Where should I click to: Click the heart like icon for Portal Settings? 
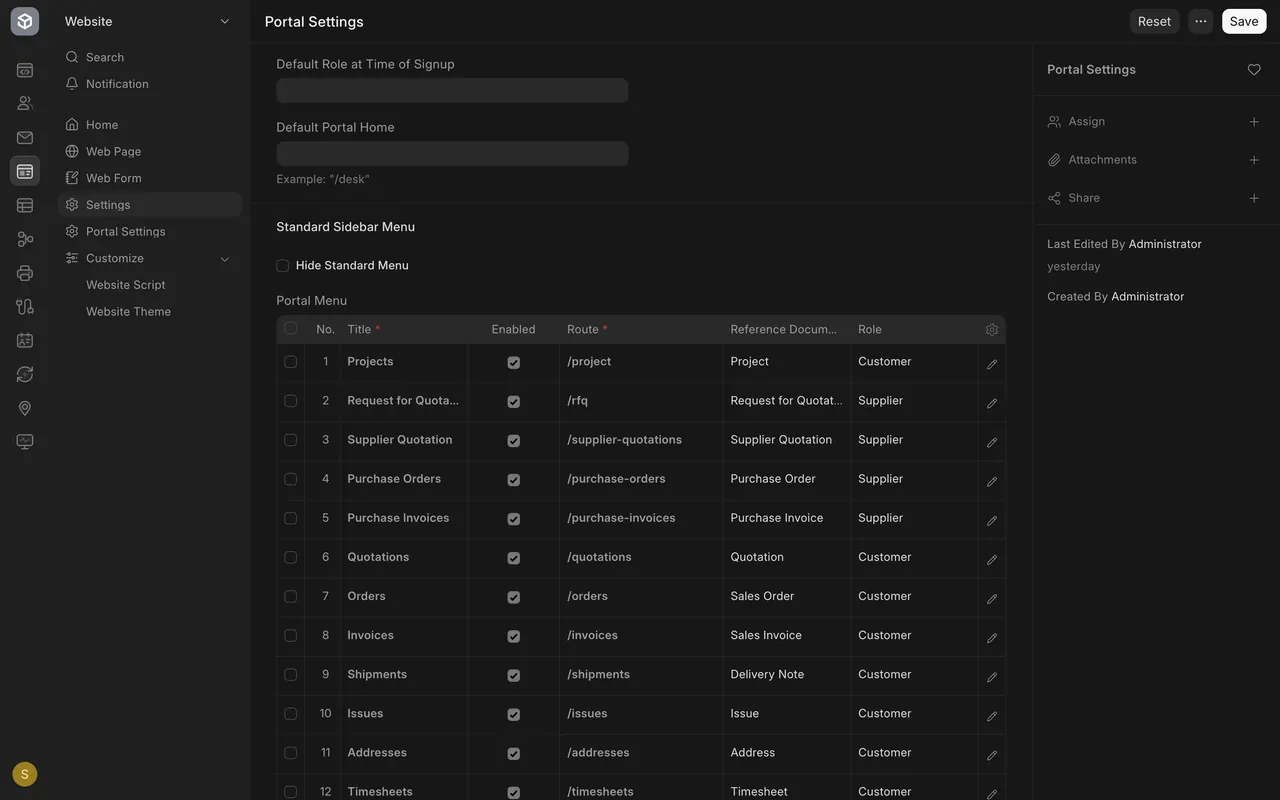tap(1254, 70)
